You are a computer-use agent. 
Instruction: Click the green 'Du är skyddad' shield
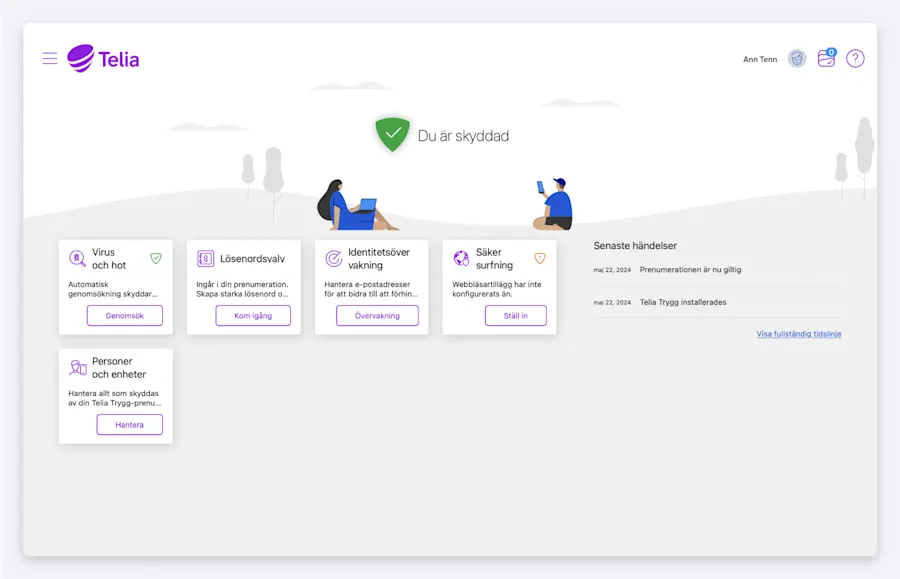click(x=392, y=132)
